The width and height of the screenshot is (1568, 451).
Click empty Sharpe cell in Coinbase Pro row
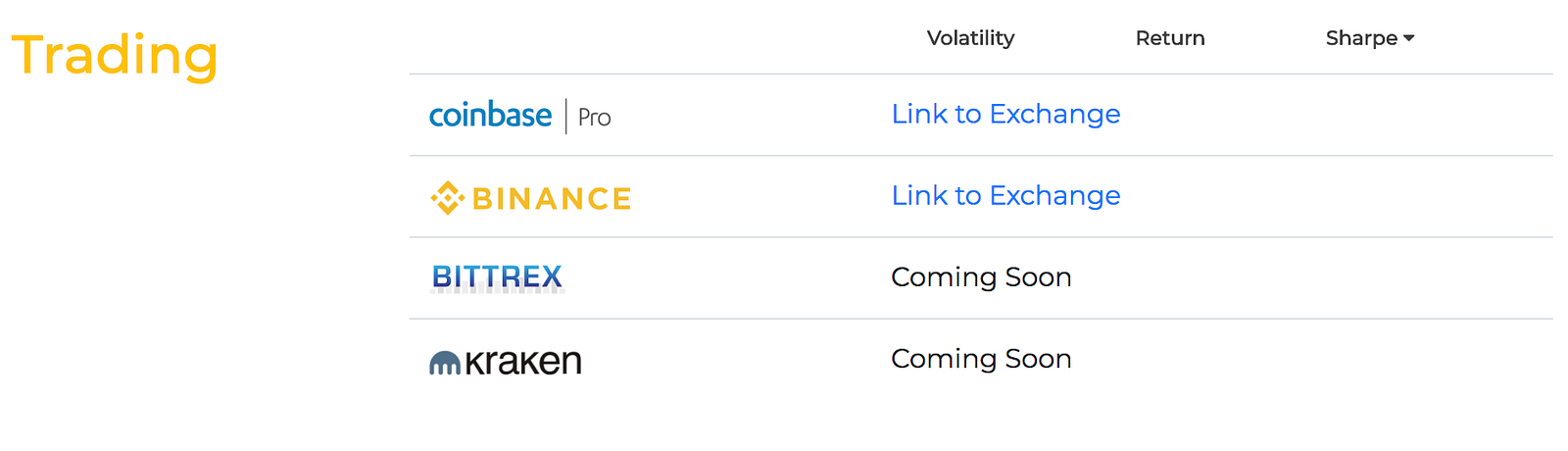tap(1370, 115)
